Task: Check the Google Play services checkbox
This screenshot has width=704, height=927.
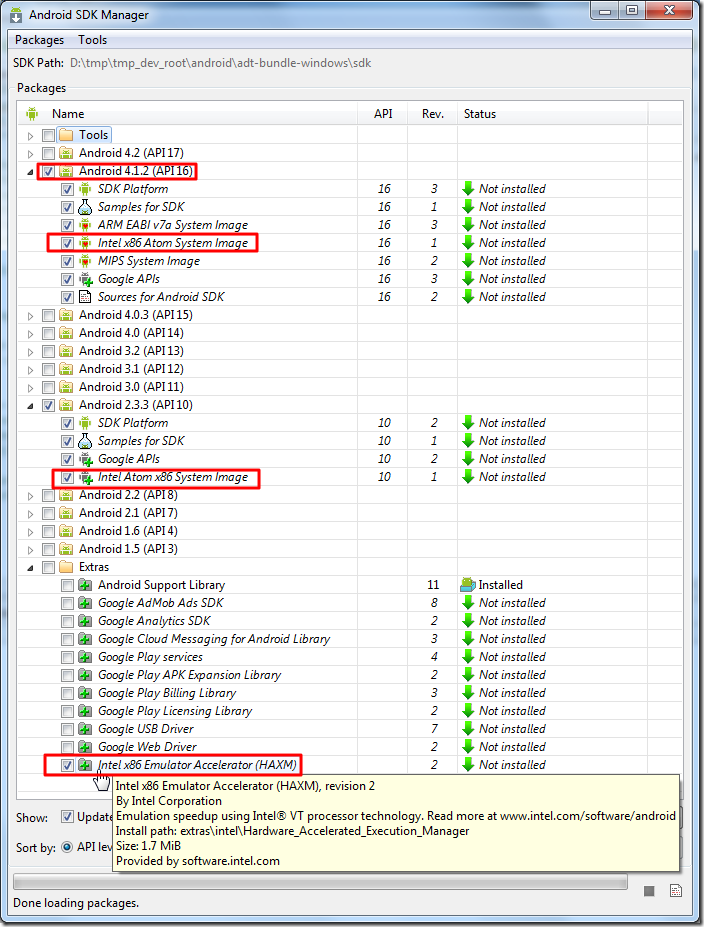Action: click(x=67, y=657)
